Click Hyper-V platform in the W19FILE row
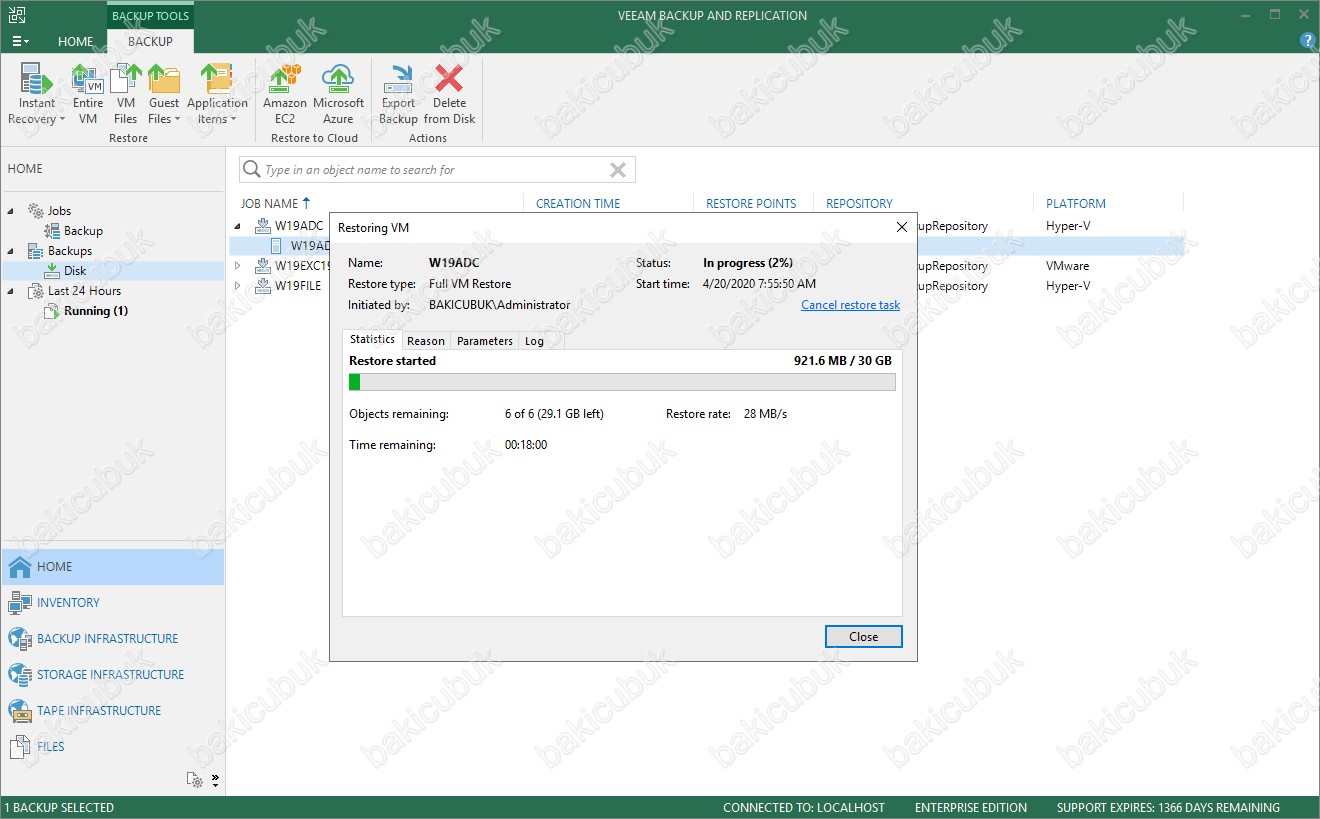The width and height of the screenshot is (1320, 819). tap(1068, 286)
